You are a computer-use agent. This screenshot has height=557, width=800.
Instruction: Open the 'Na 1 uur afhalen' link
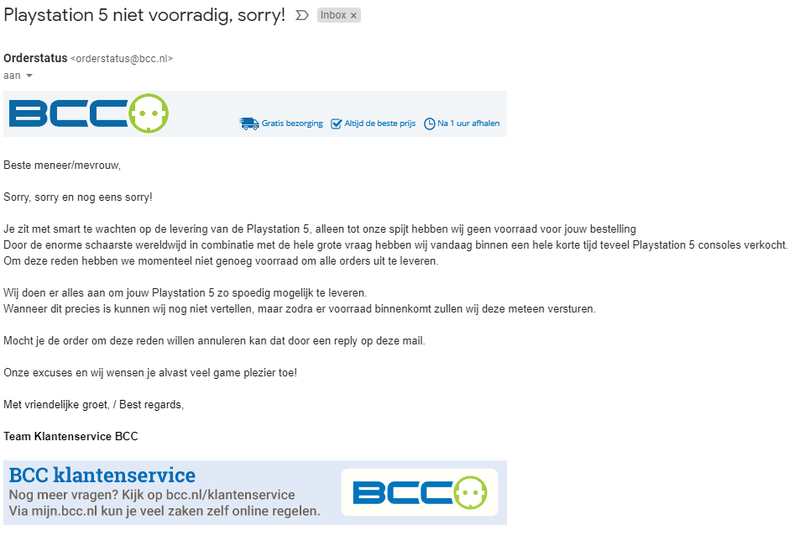coord(468,124)
